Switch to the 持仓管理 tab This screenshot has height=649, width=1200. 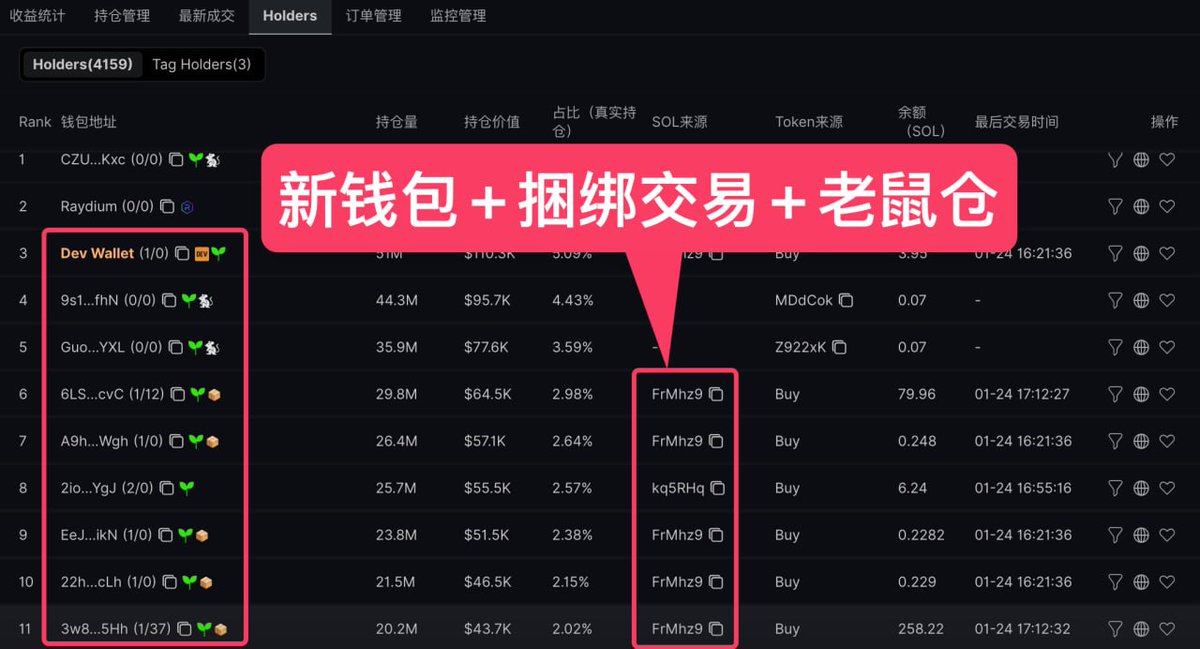[122, 16]
